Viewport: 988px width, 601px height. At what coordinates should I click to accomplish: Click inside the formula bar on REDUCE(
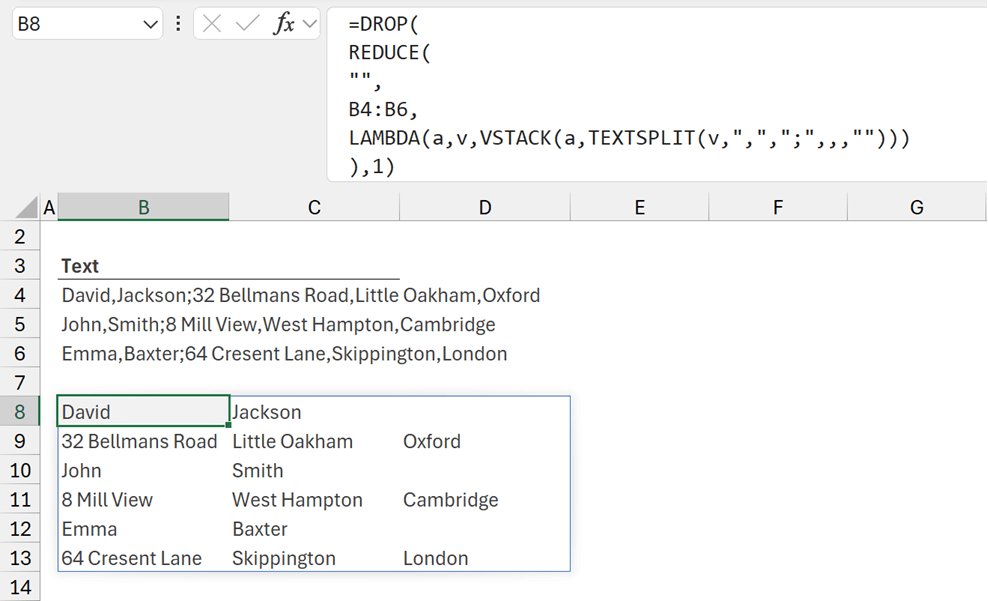[x=389, y=53]
